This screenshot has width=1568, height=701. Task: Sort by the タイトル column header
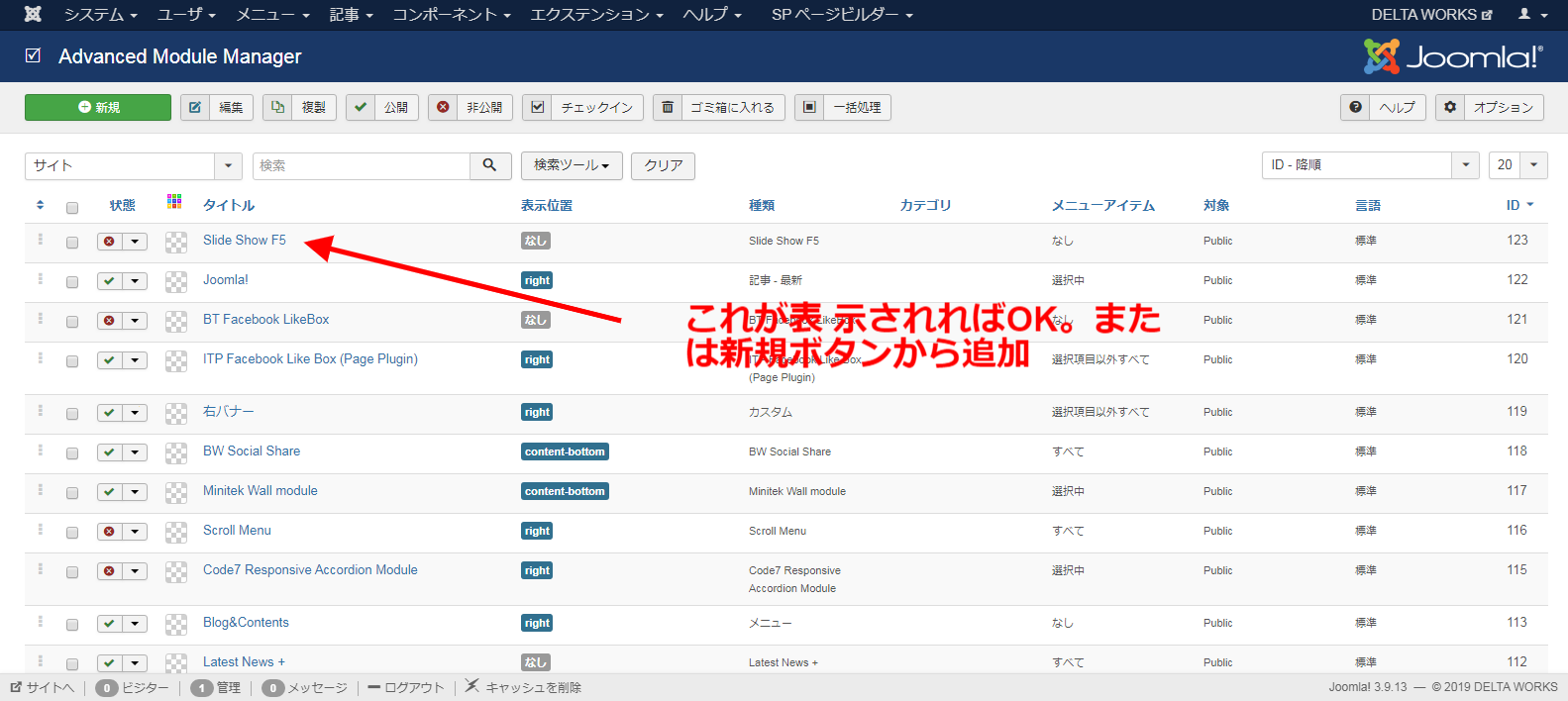point(229,205)
